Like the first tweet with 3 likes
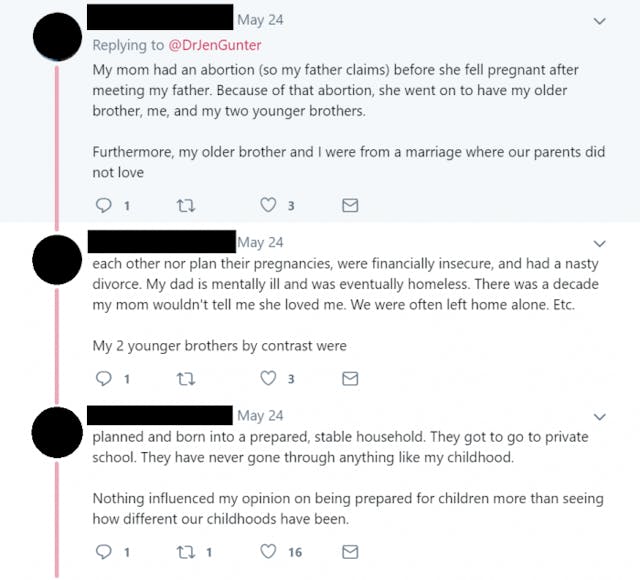 [x=268, y=206]
